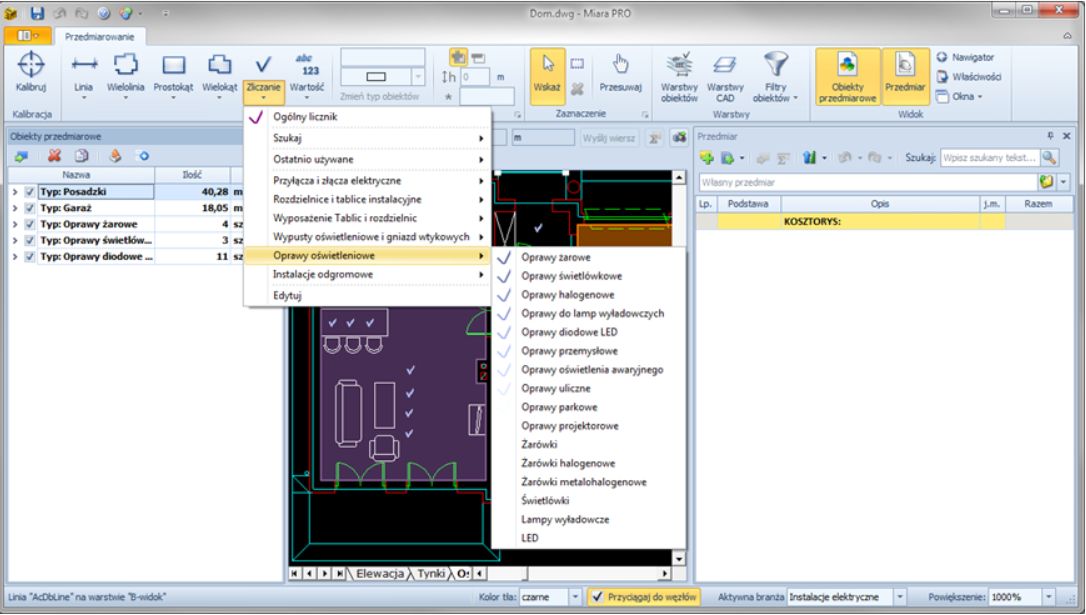Expand the Typ: Garaż row
The height and width of the screenshot is (615, 1086).
pyautogui.click(x=15, y=208)
